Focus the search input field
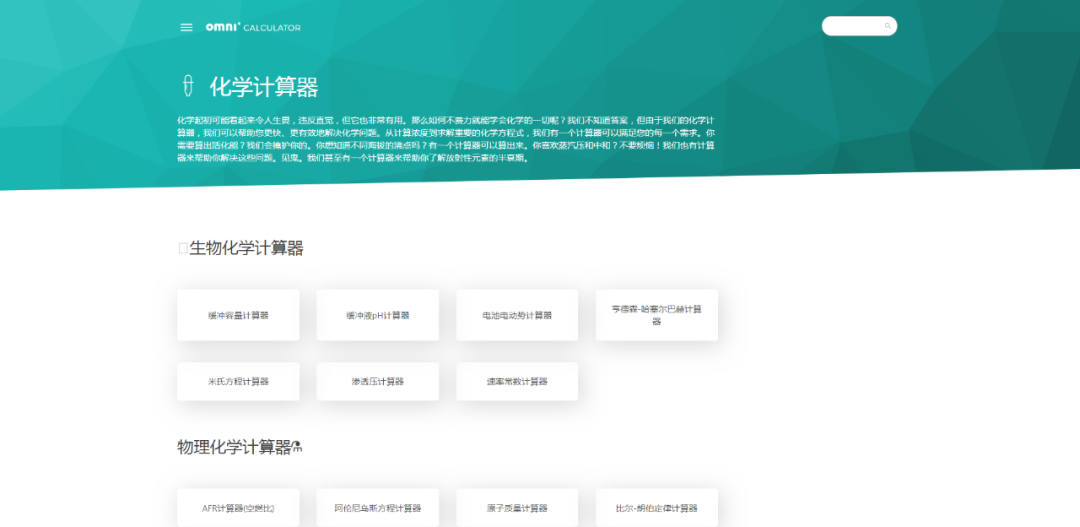Image resolution: width=1080 pixels, height=527 pixels. [859, 26]
